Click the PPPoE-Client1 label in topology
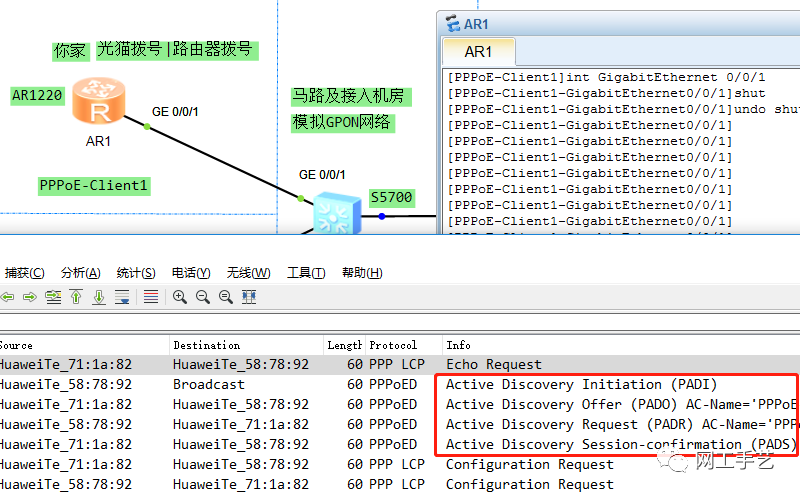This screenshot has height=495, width=800. click(x=94, y=186)
